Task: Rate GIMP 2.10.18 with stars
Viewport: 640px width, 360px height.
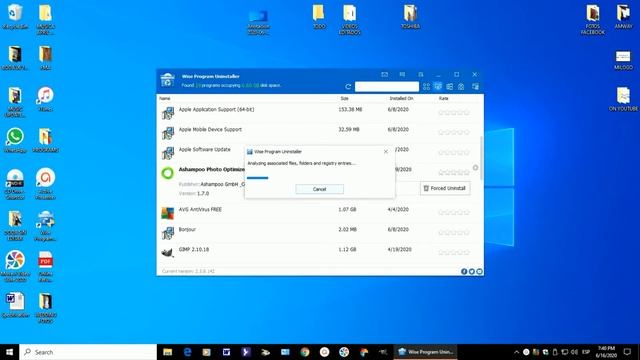Action: tap(453, 252)
